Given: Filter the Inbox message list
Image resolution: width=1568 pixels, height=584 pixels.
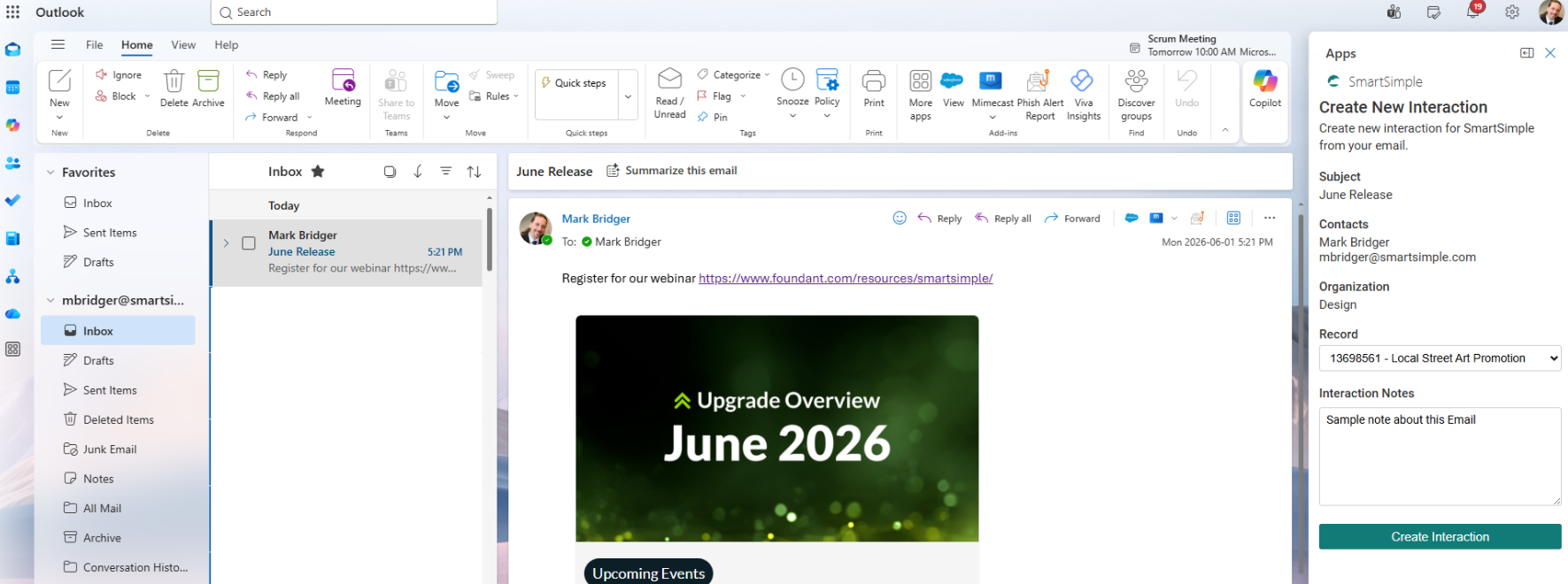Looking at the screenshot, I should point(446,172).
